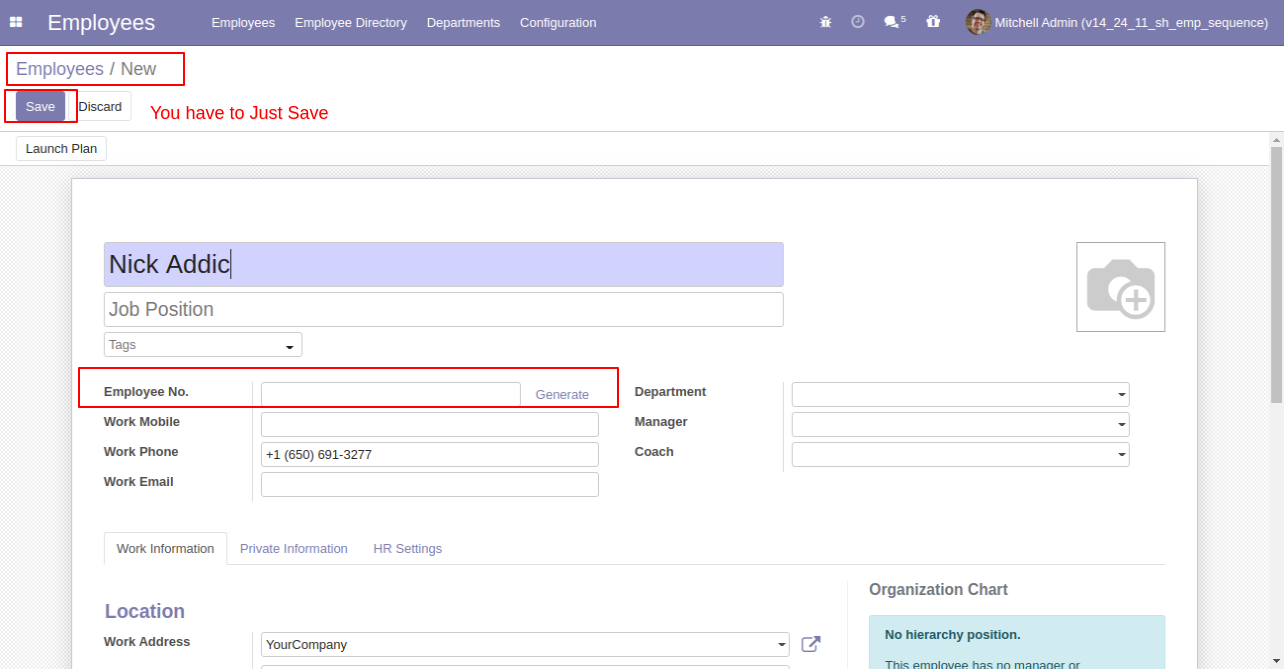Upload employee photo via camera placeholder
Screen dimensions: 1284x669
[1121, 287]
